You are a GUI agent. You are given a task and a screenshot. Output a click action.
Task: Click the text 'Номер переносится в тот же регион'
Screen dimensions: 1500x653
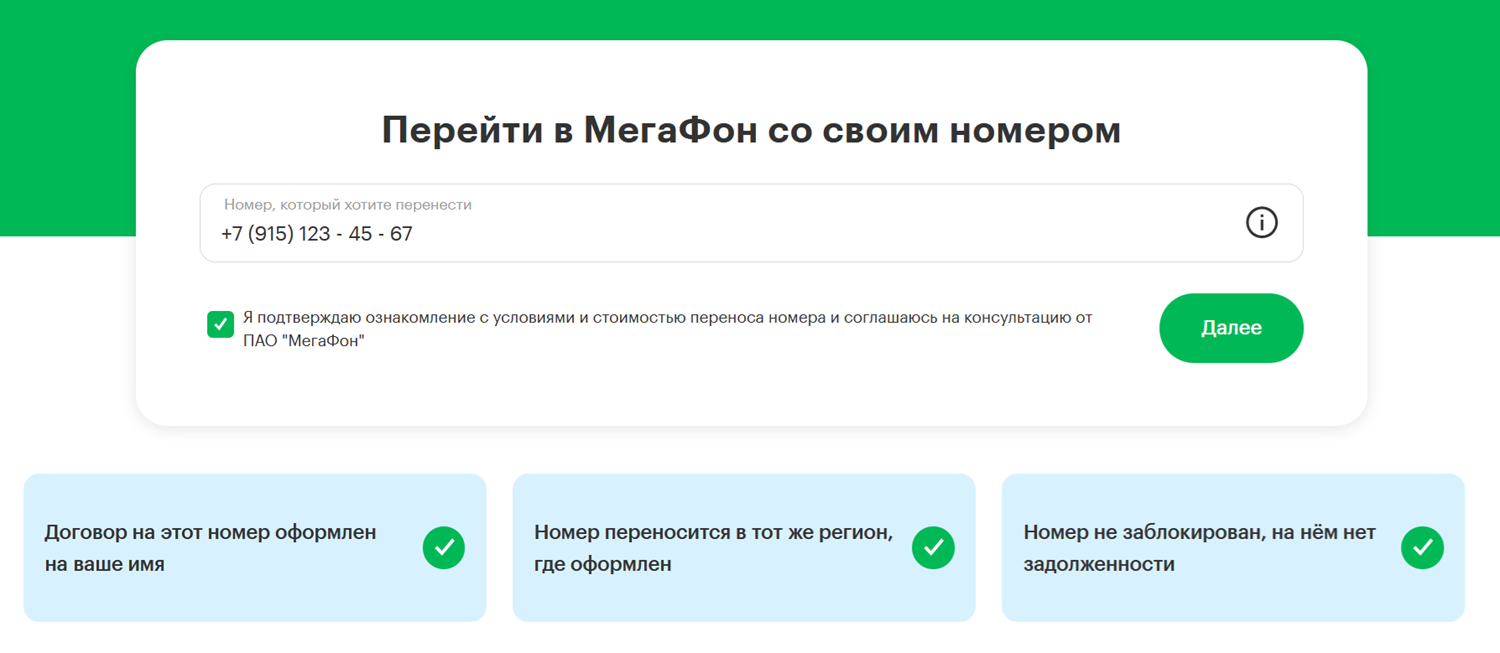click(713, 533)
